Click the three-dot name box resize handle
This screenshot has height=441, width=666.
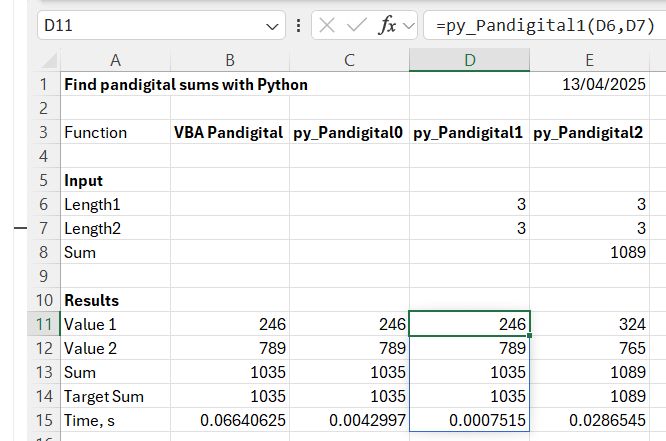tap(300, 26)
